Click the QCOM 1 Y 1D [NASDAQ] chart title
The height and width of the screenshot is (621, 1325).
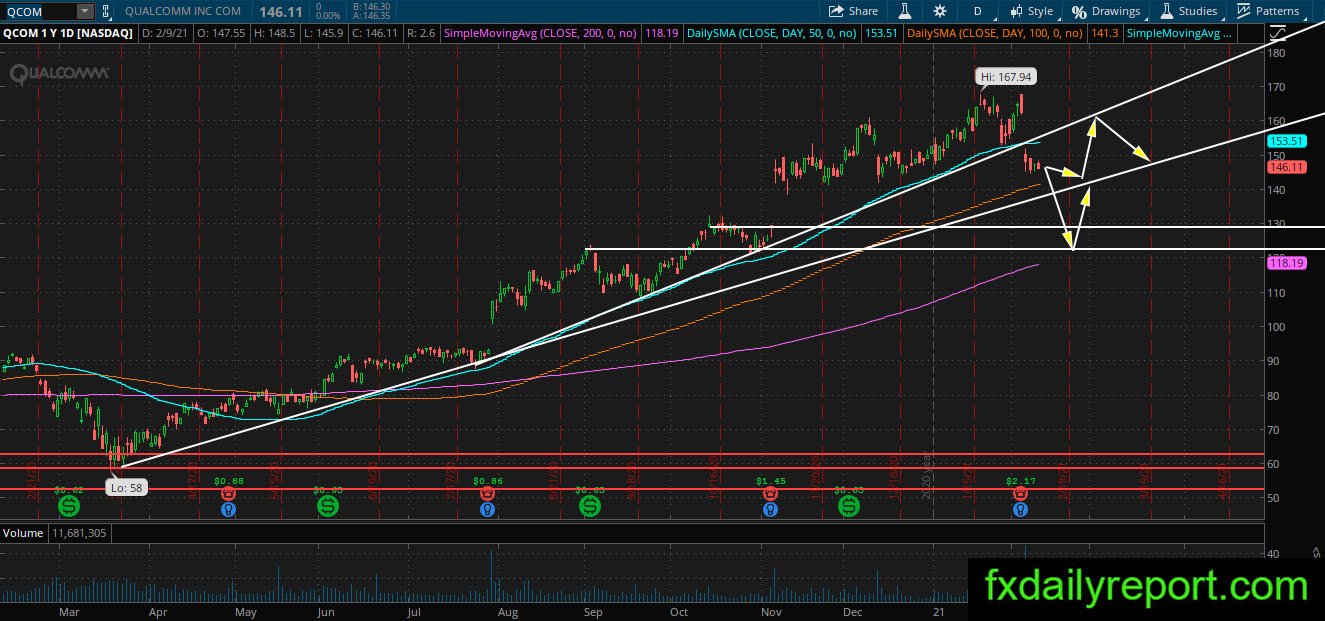click(67, 33)
